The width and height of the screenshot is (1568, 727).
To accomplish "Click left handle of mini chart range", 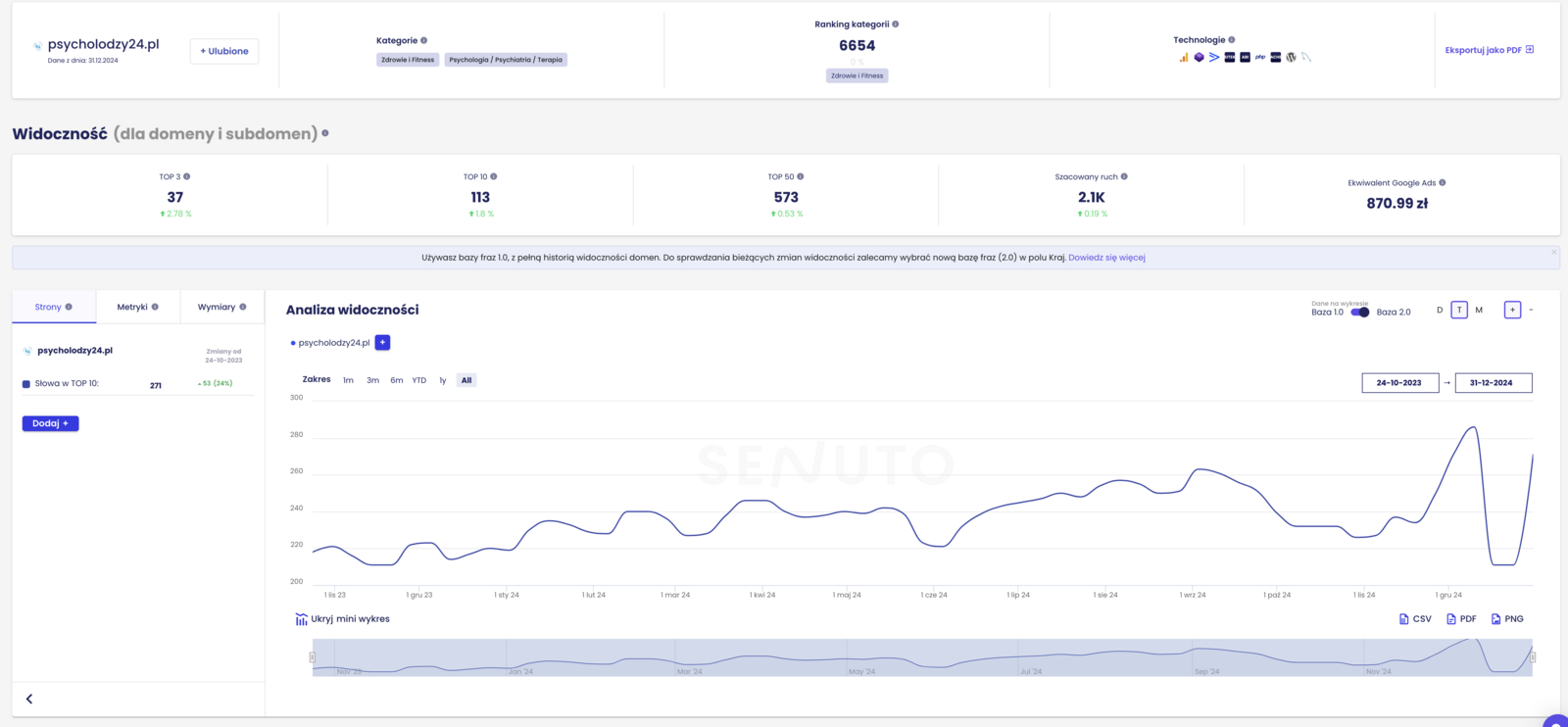I will click(313, 657).
